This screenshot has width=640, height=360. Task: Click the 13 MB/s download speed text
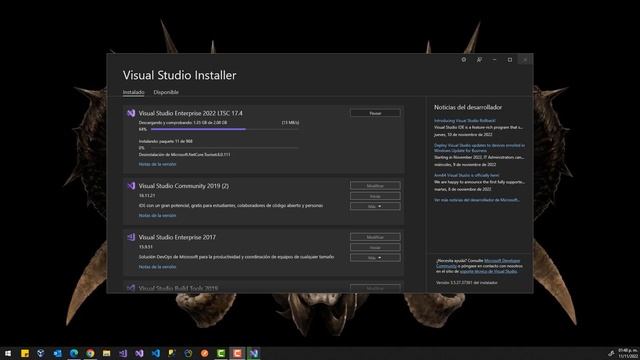290,122
